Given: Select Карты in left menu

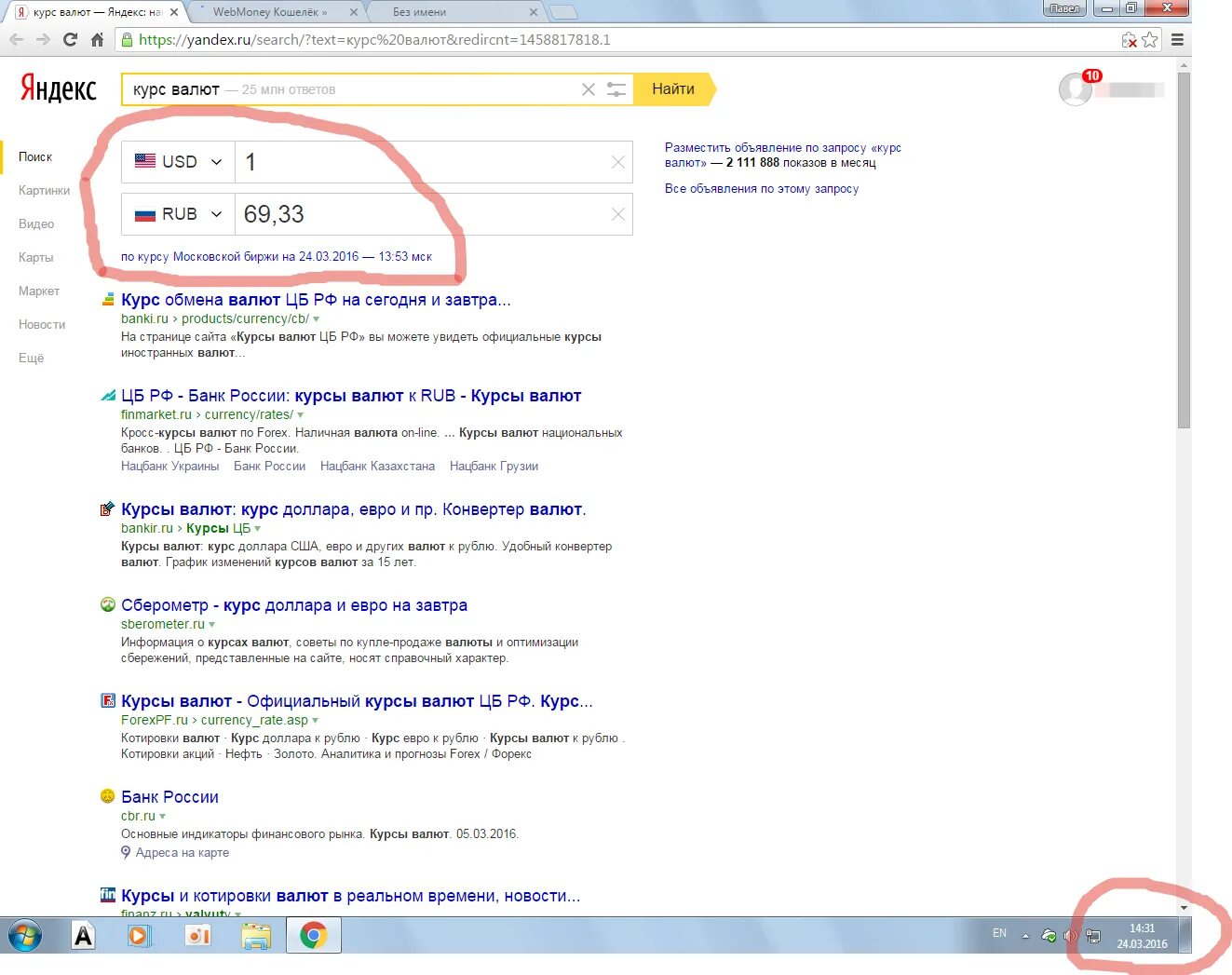Looking at the screenshot, I should [35, 257].
